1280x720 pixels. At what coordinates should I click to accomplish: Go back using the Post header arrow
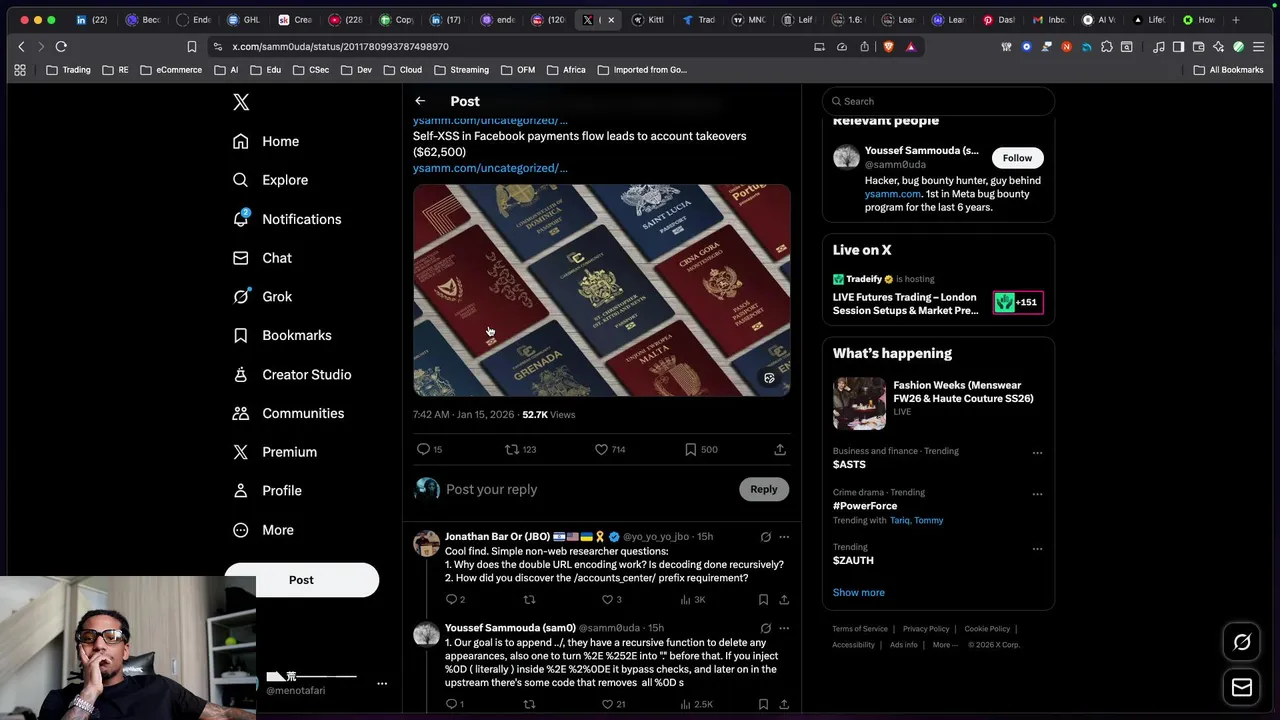[x=420, y=101]
